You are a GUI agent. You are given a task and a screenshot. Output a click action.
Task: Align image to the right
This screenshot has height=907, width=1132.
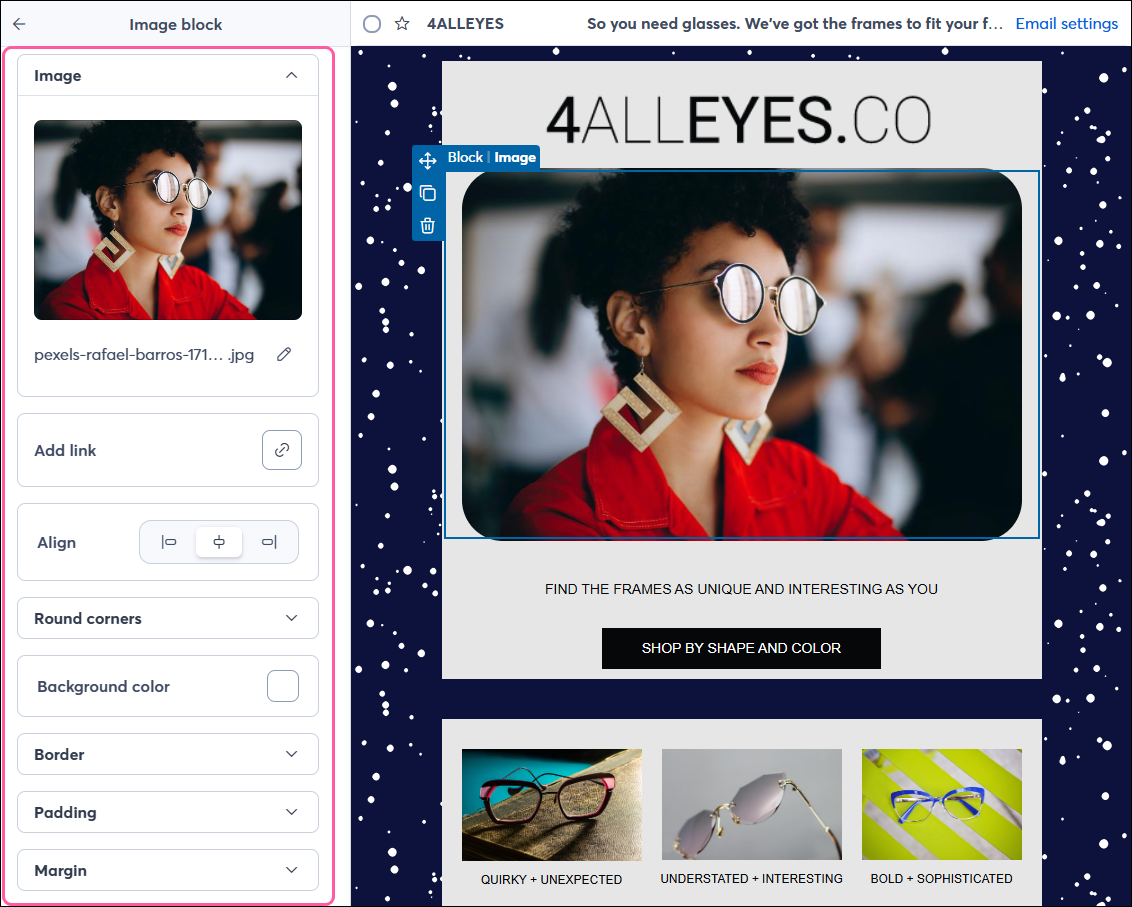coord(268,542)
